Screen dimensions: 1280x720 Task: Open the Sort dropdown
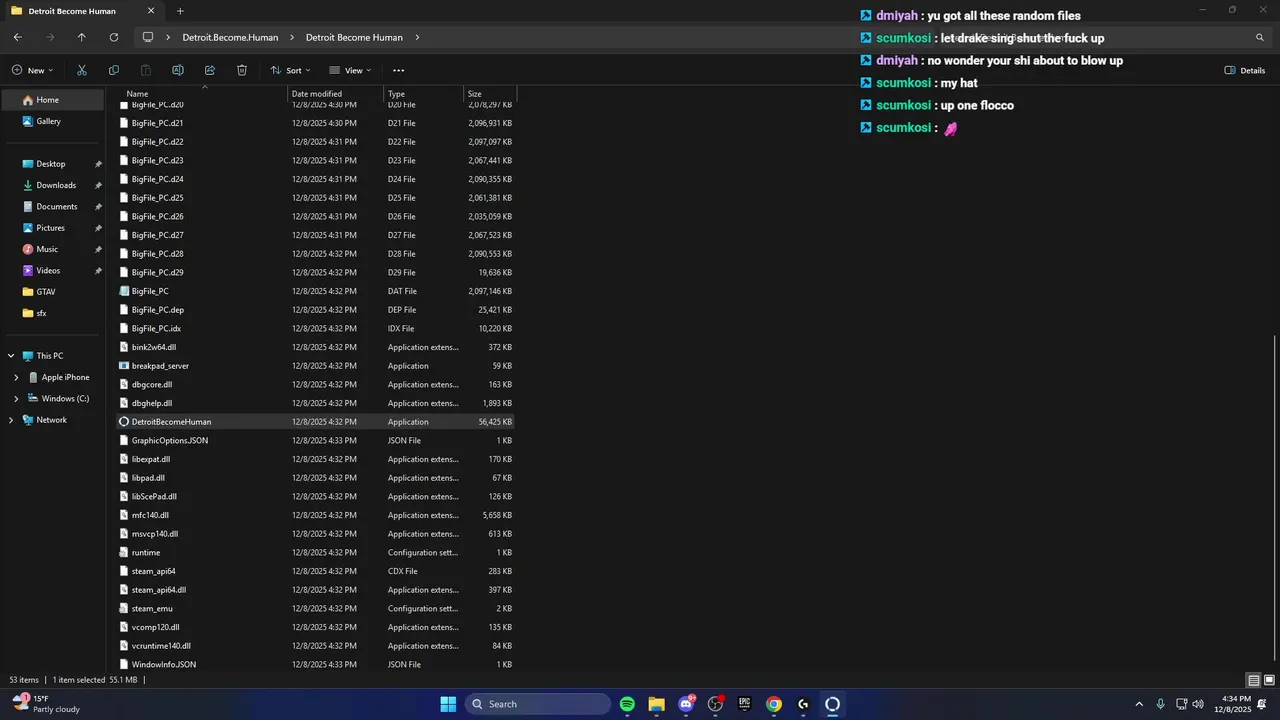[x=291, y=70]
